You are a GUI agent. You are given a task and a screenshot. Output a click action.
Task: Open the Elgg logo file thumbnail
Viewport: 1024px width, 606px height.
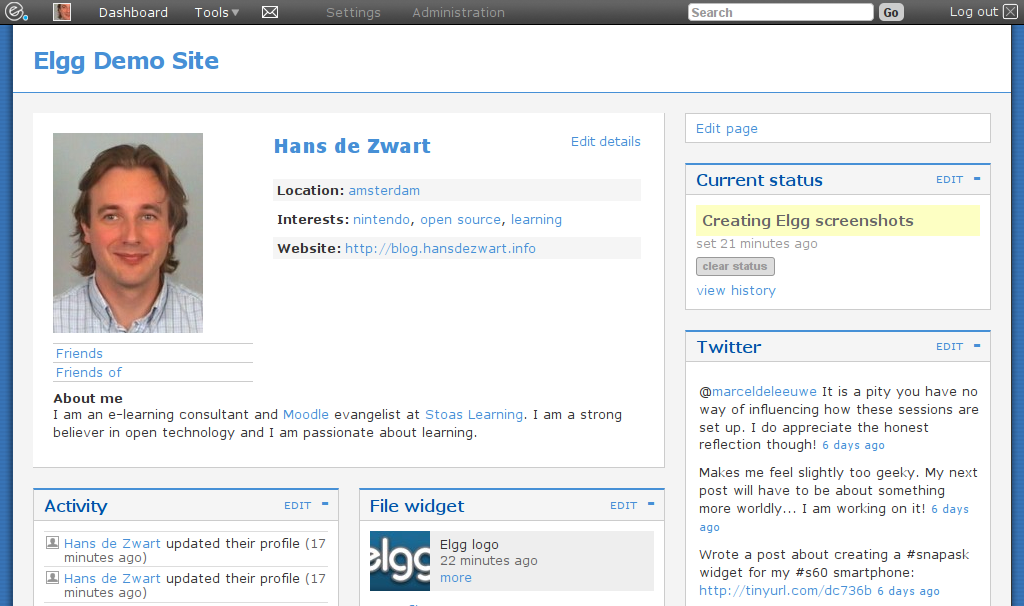[x=400, y=561]
